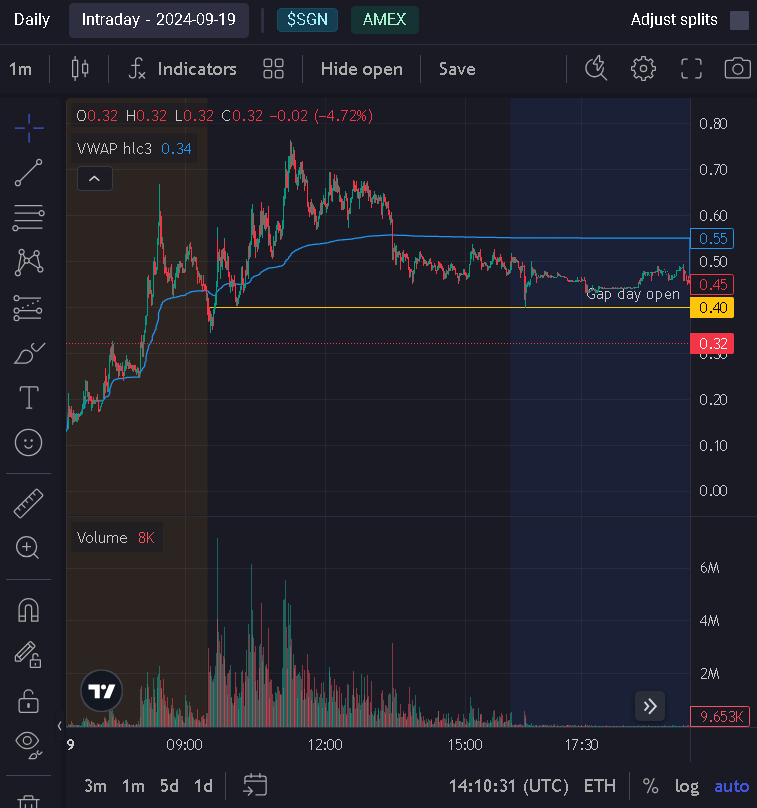Click the Hide open button
The image size is (757, 808).
click(362, 69)
